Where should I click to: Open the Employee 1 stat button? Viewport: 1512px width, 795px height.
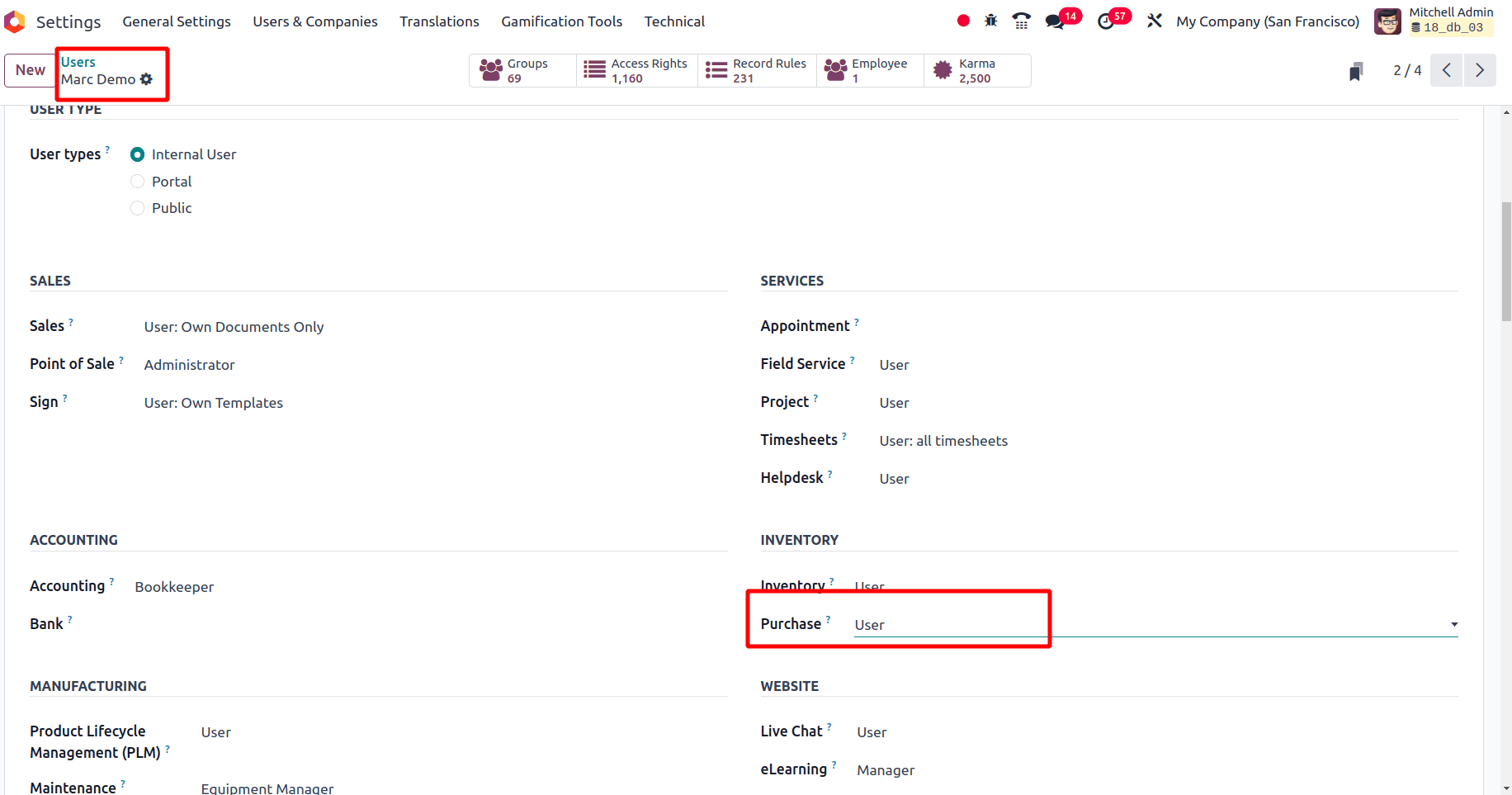[870, 70]
